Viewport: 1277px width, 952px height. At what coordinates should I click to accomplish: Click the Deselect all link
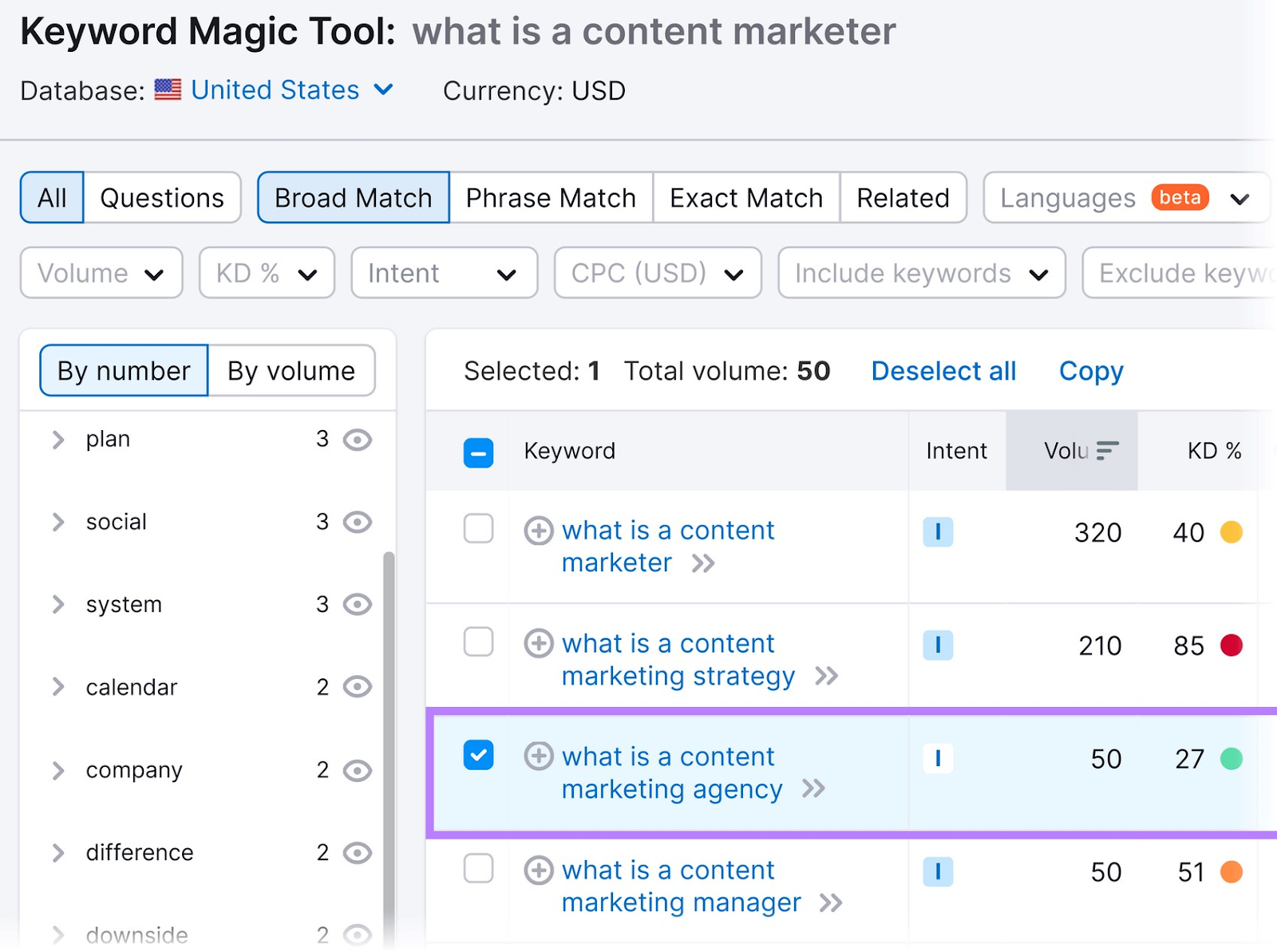tap(943, 370)
